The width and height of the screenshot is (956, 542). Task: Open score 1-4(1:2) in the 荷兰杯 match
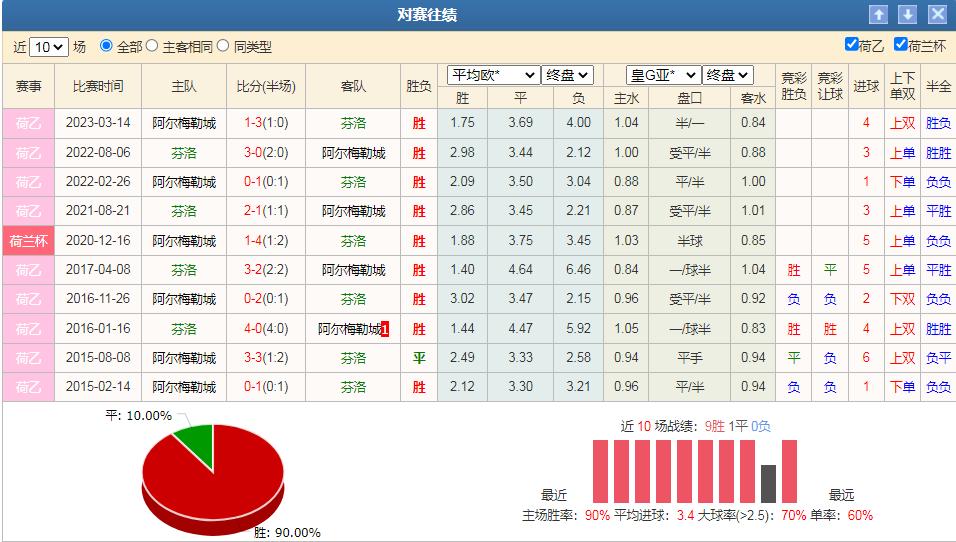coord(266,240)
